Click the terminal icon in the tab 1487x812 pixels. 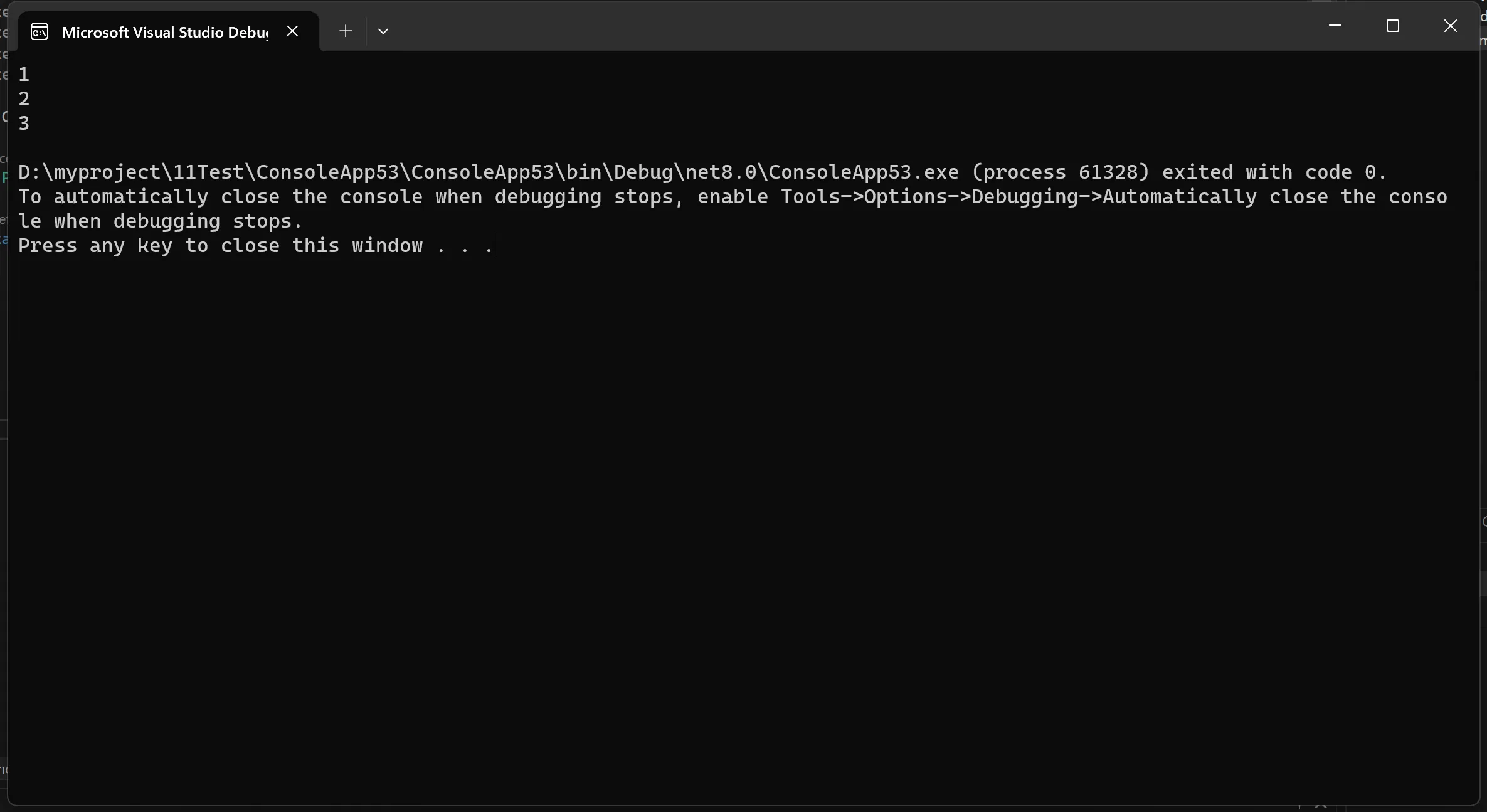[x=40, y=31]
